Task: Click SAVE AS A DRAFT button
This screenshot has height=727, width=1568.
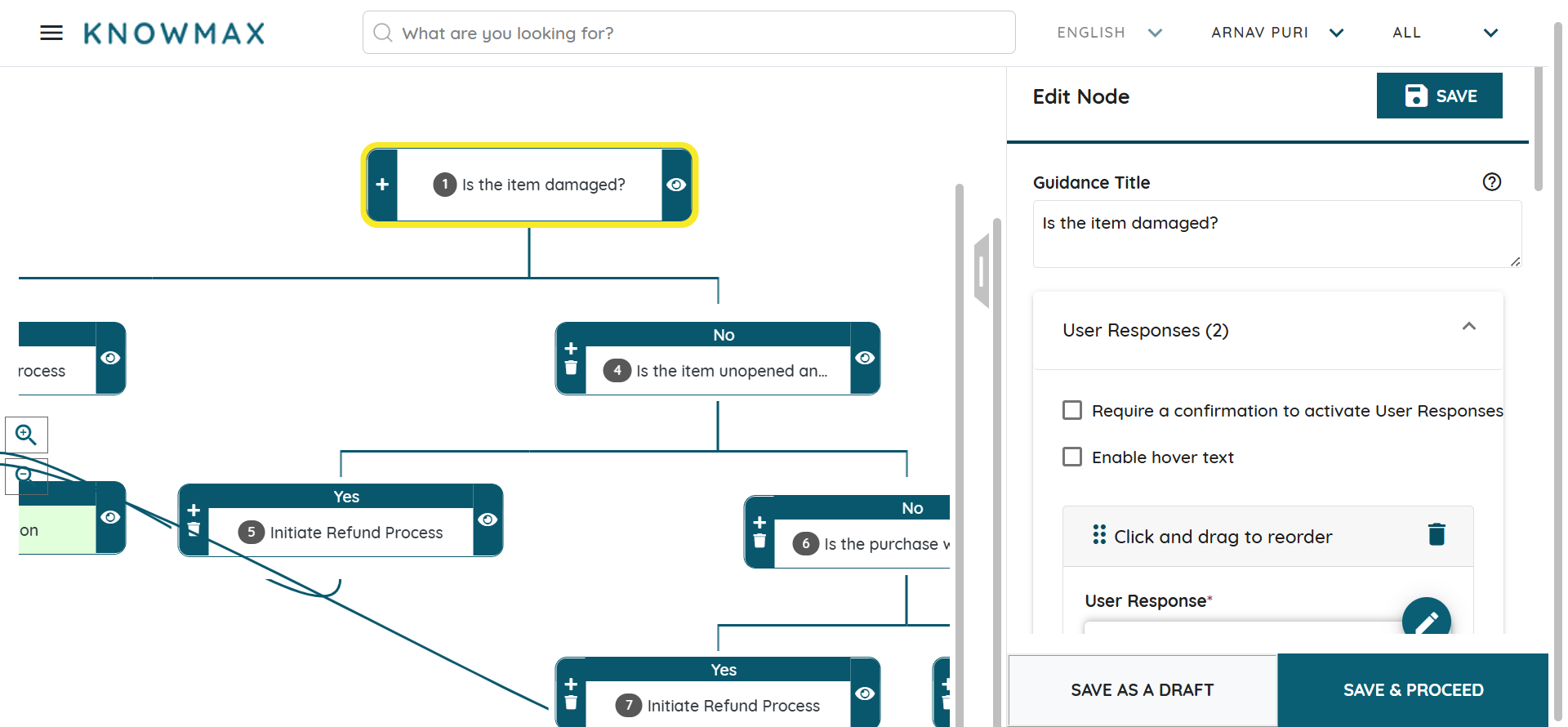Action: 1142,690
